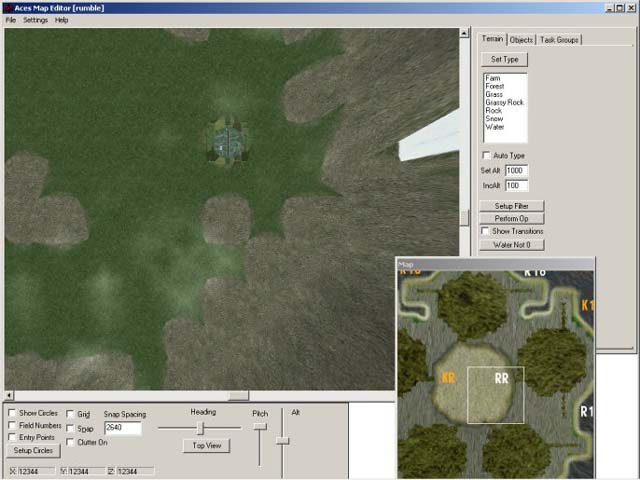Switch to the Objects tab
The image size is (640, 480).
coord(521,40)
